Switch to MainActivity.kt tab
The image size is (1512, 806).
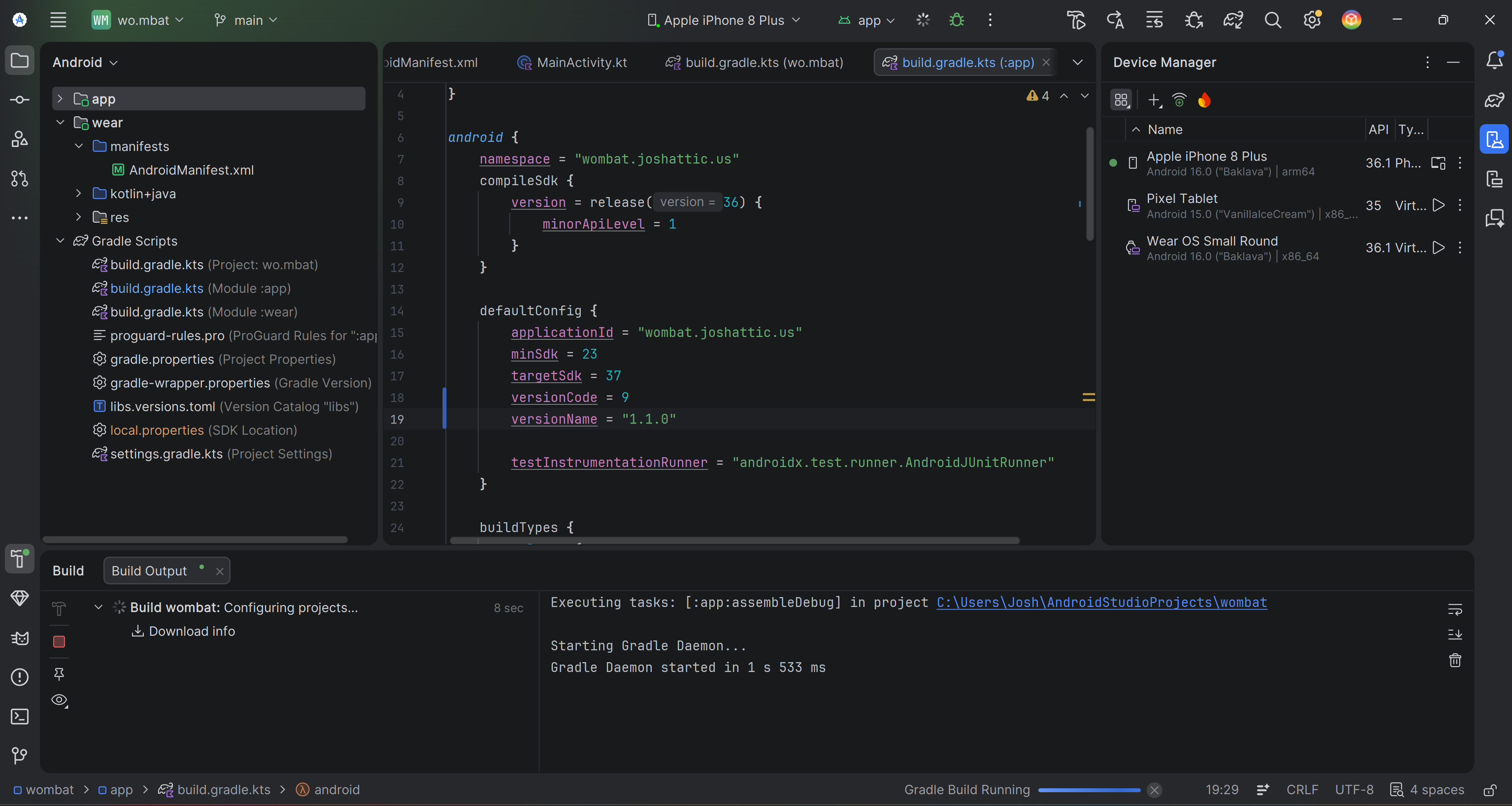point(572,62)
